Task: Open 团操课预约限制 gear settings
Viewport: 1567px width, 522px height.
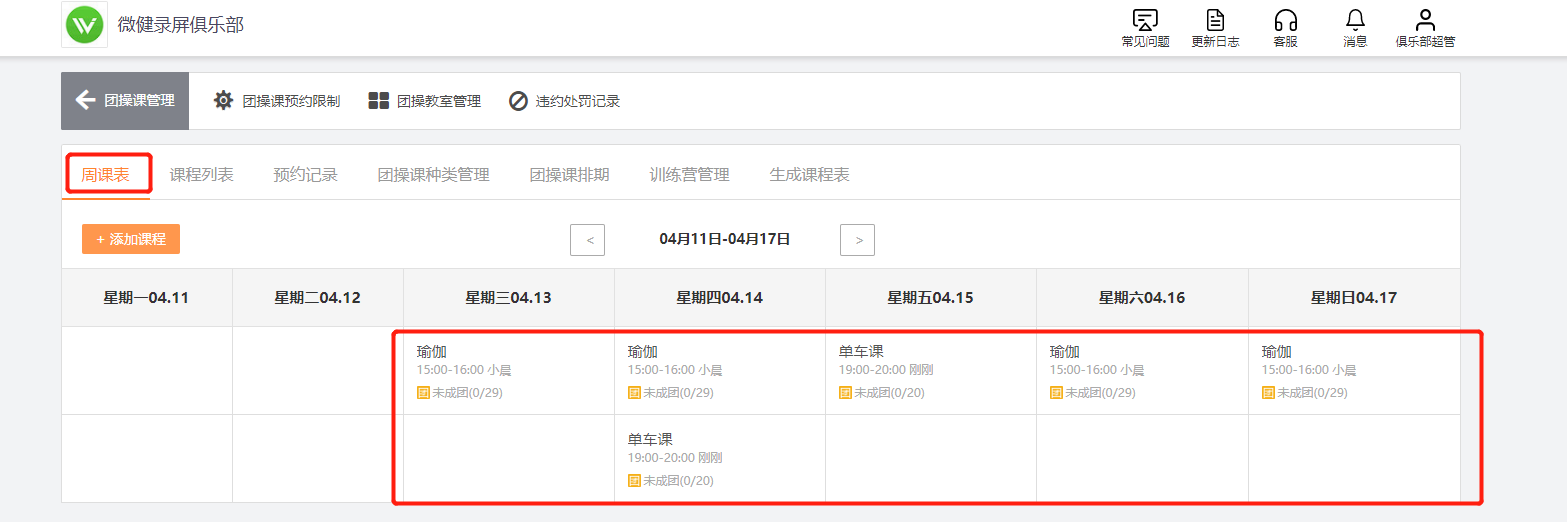Action: (x=224, y=101)
